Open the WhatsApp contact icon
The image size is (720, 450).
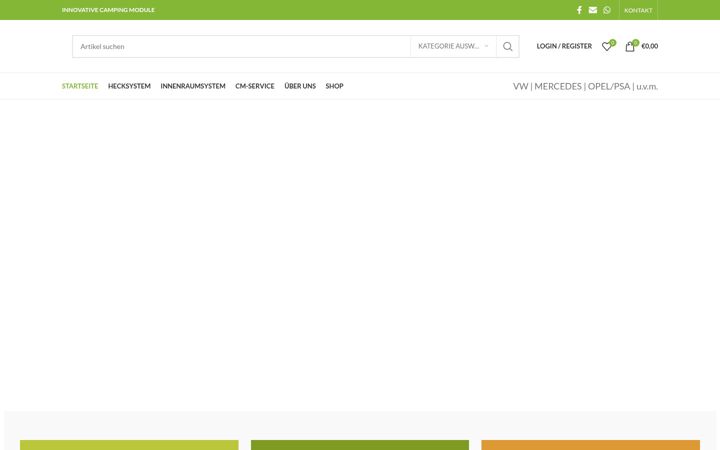607,10
